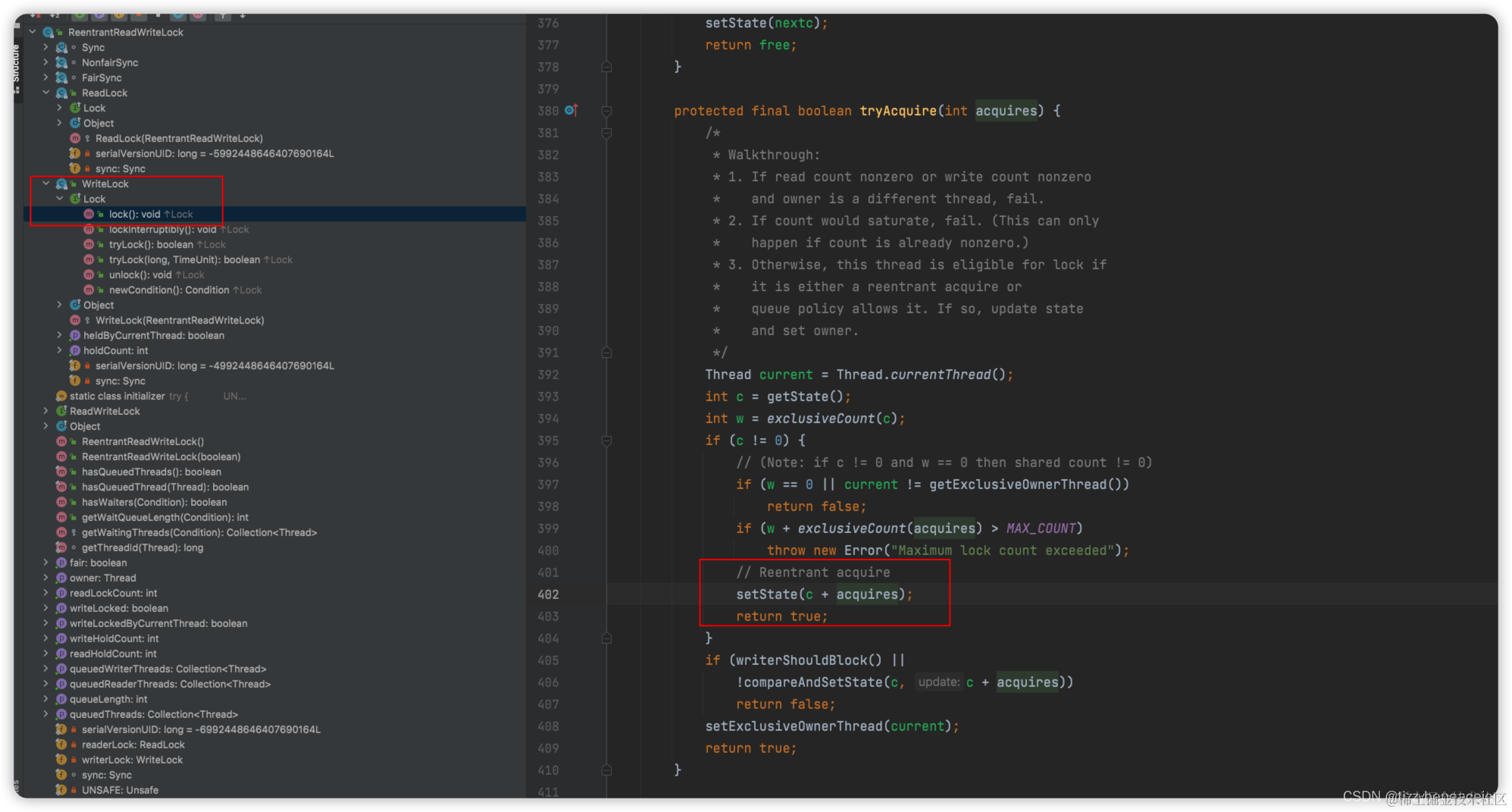Click the interface icon beside ReadWriteLock

click(61, 412)
